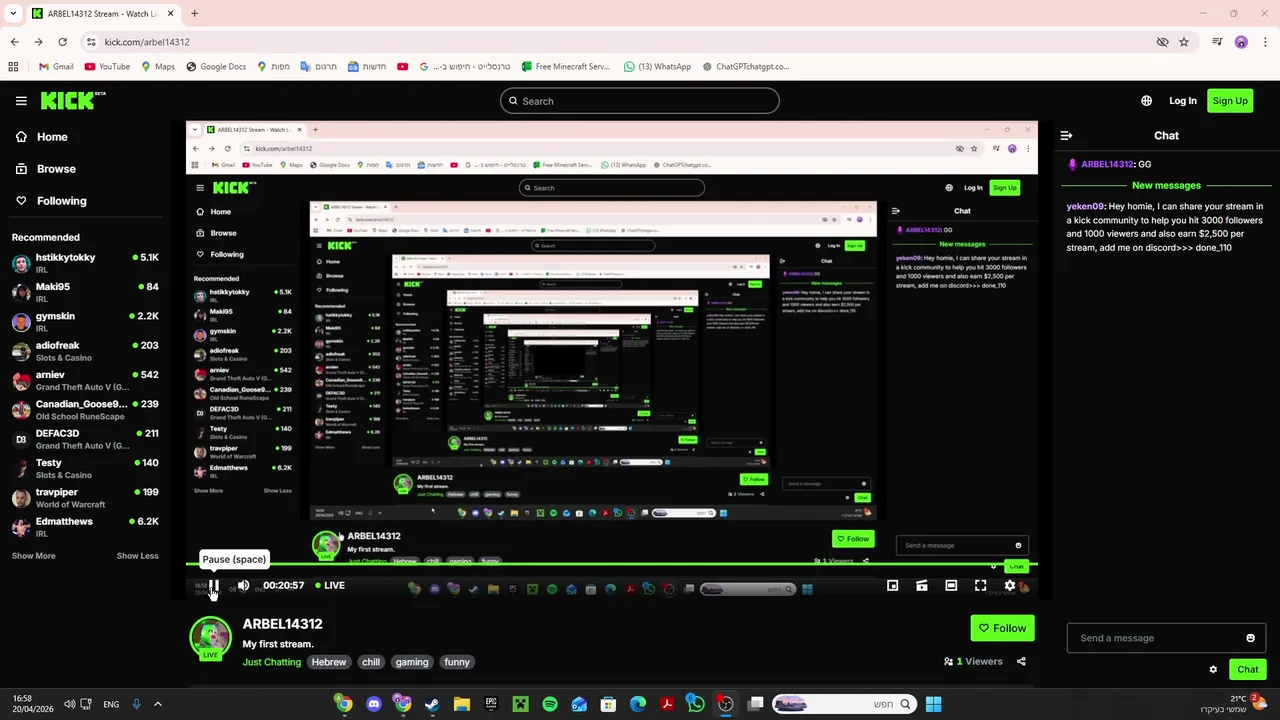Focus the Kick Search field

click(x=640, y=101)
